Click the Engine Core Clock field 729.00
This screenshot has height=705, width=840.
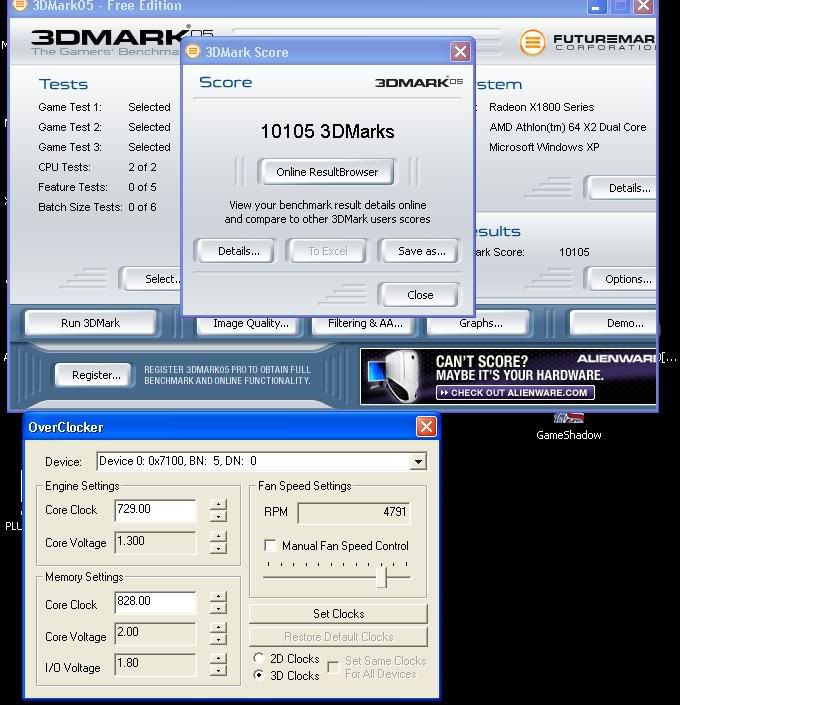coord(155,510)
